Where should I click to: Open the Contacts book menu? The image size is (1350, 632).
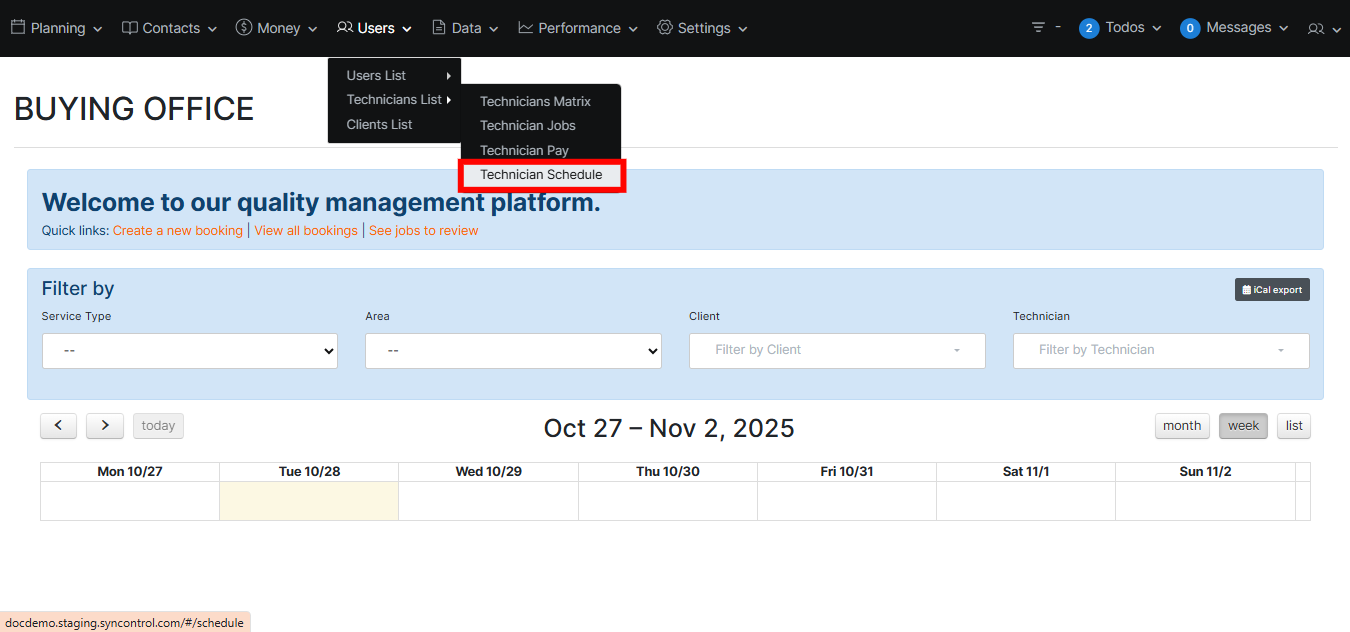pos(169,28)
